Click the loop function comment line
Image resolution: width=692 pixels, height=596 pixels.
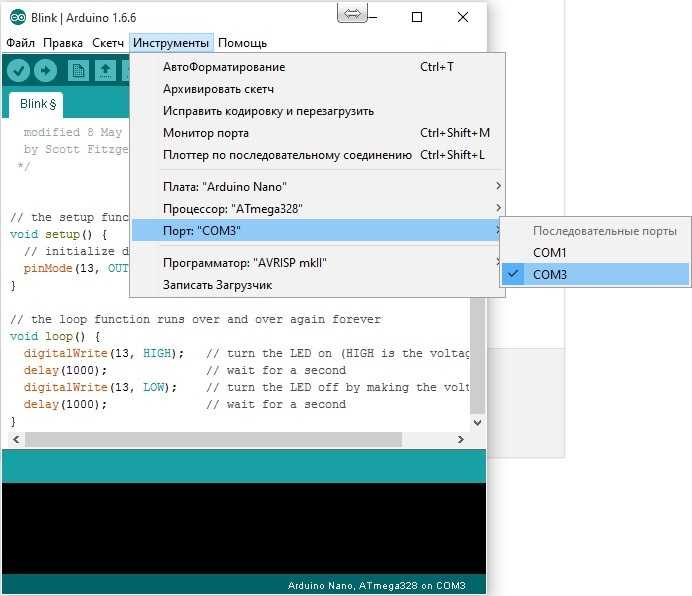click(x=195, y=319)
